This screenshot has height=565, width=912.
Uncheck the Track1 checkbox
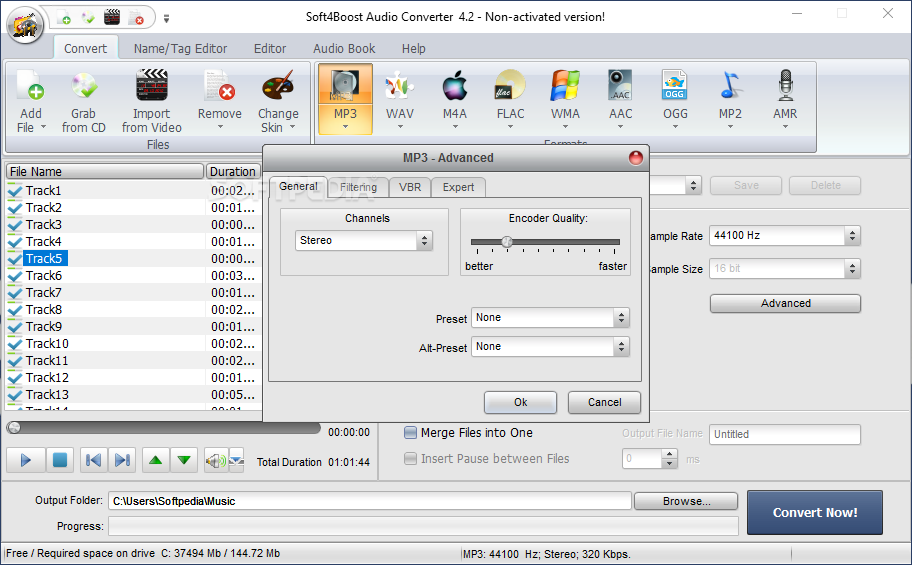[x=15, y=190]
